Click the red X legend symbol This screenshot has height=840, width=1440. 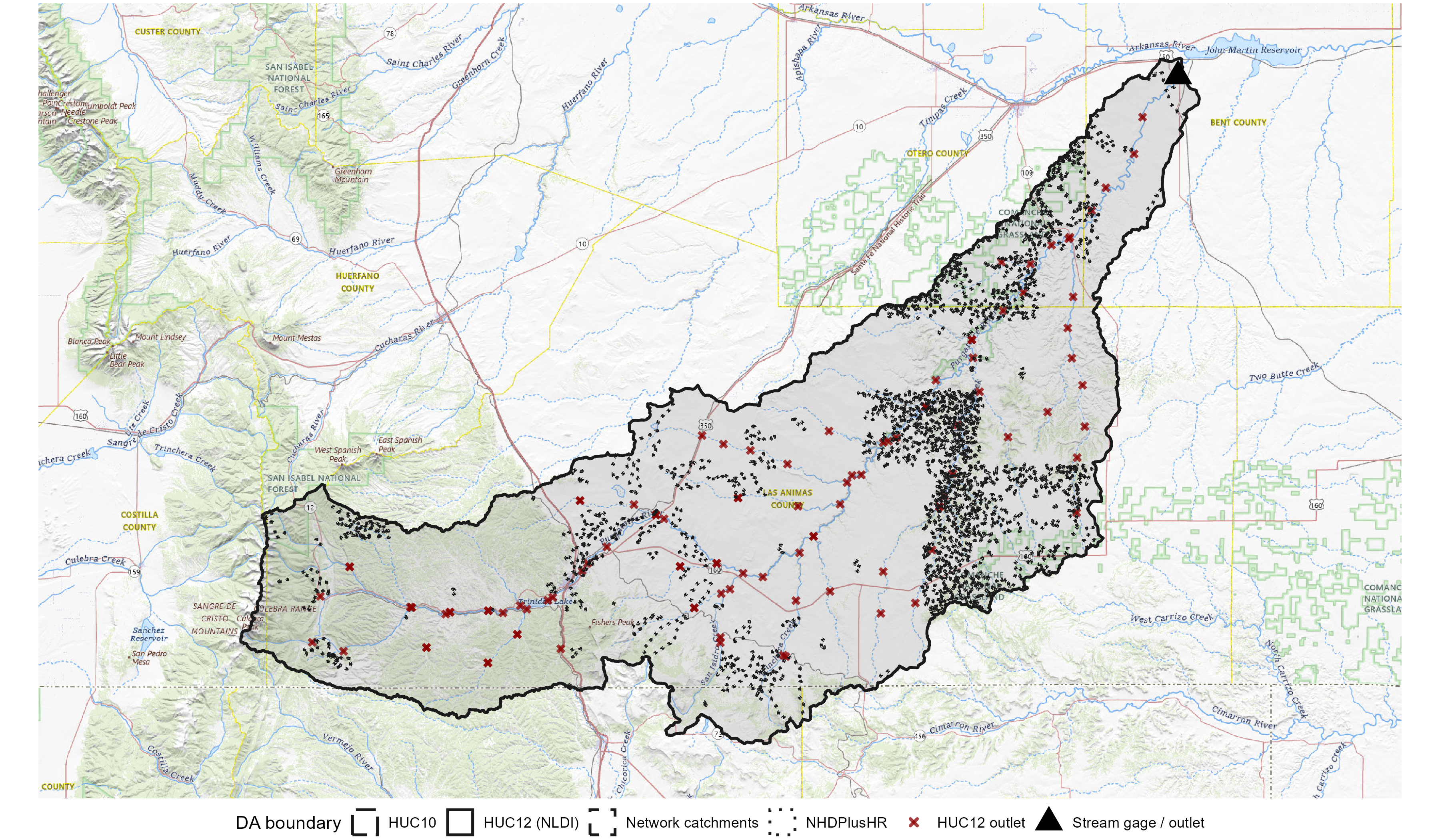pyautogui.click(x=914, y=822)
